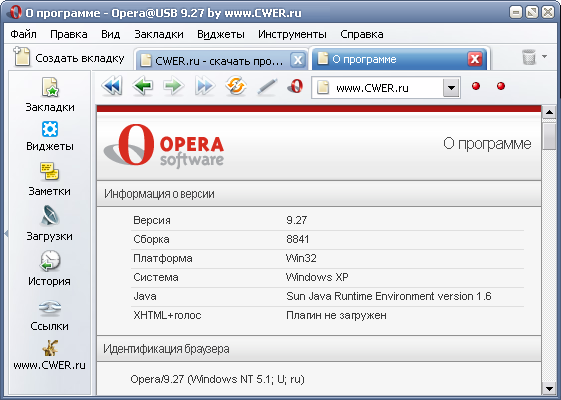Image resolution: width=561 pixels, height=400 pixels.
Task: Expand the address bar dropdown arrow
Action: coord(451,88)
